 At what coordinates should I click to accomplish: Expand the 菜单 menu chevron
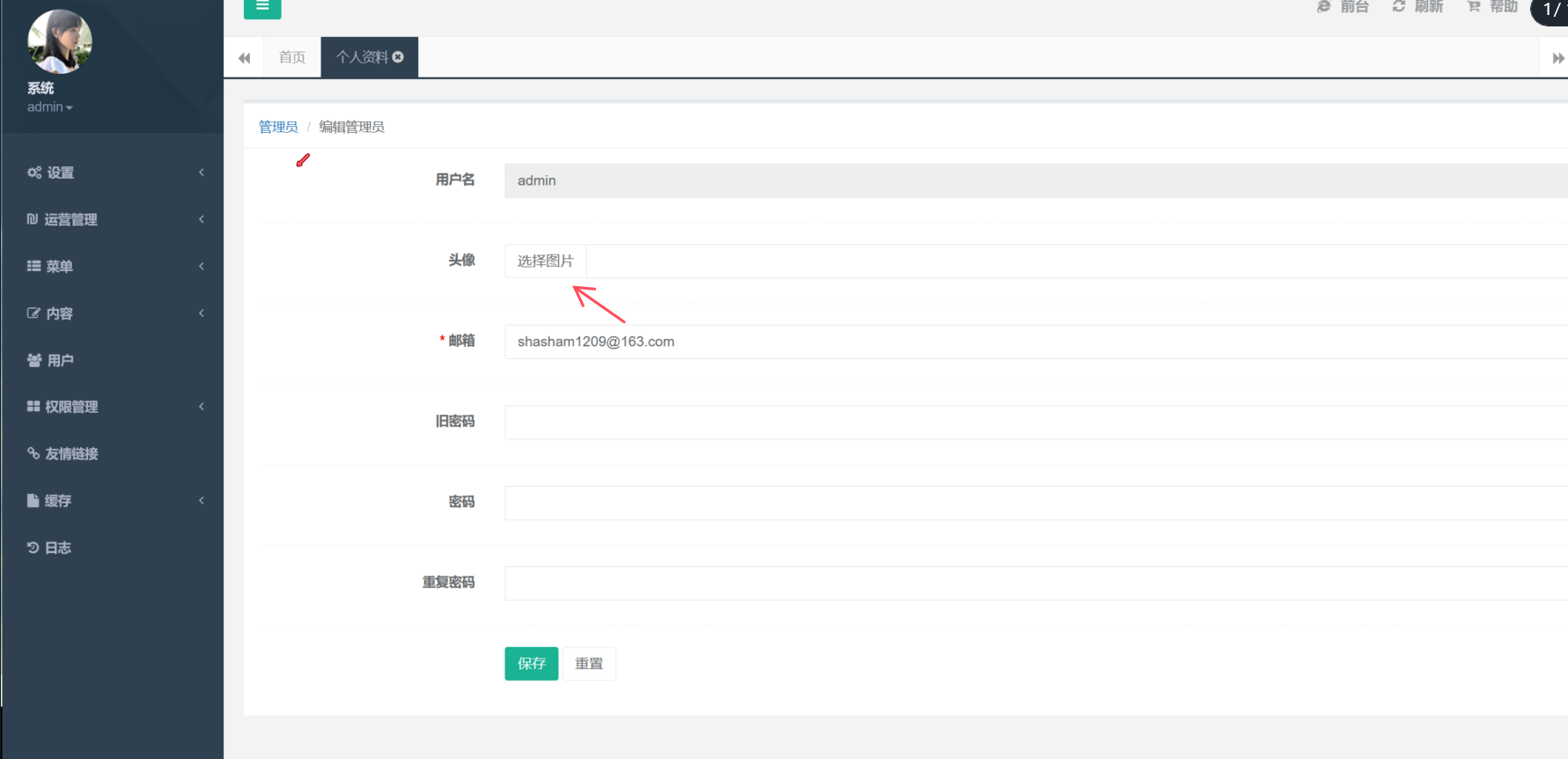click(x=202, y=266)
